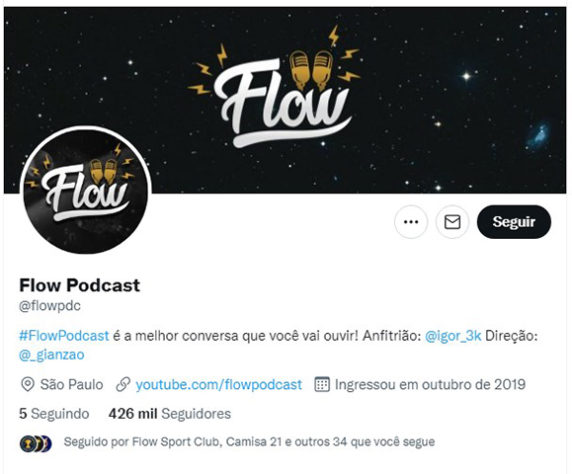
Task: Click the @flowpdc username handle
Action: (x=50, y=305)
